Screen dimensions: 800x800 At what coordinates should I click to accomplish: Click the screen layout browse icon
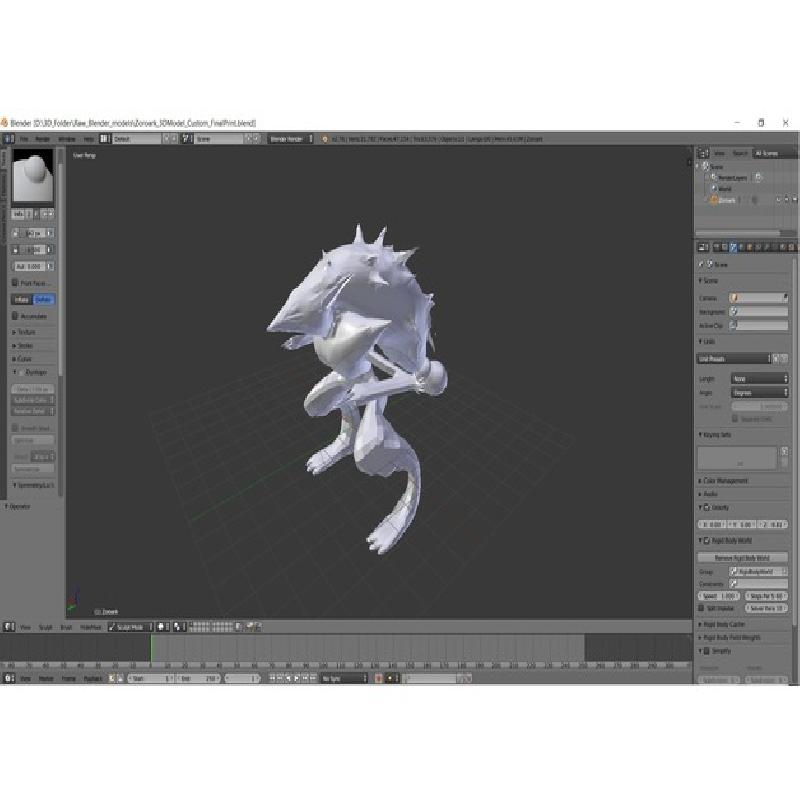coord(104,139)
